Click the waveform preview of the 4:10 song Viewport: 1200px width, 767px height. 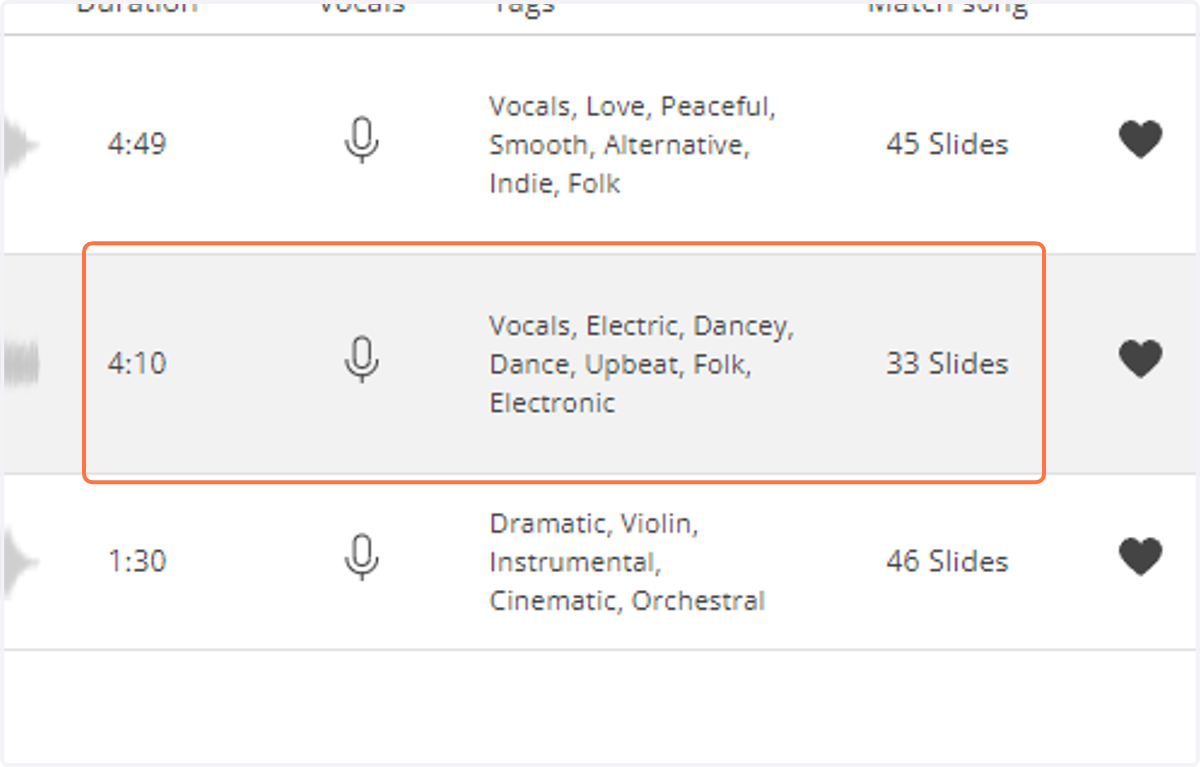tap(20, 364)
